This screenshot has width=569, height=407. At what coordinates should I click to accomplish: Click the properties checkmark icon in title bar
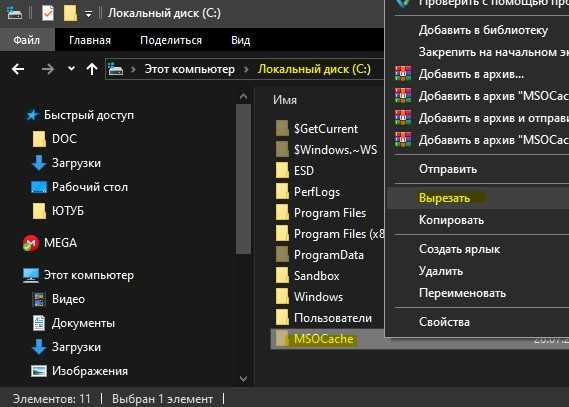pos(48,13)
